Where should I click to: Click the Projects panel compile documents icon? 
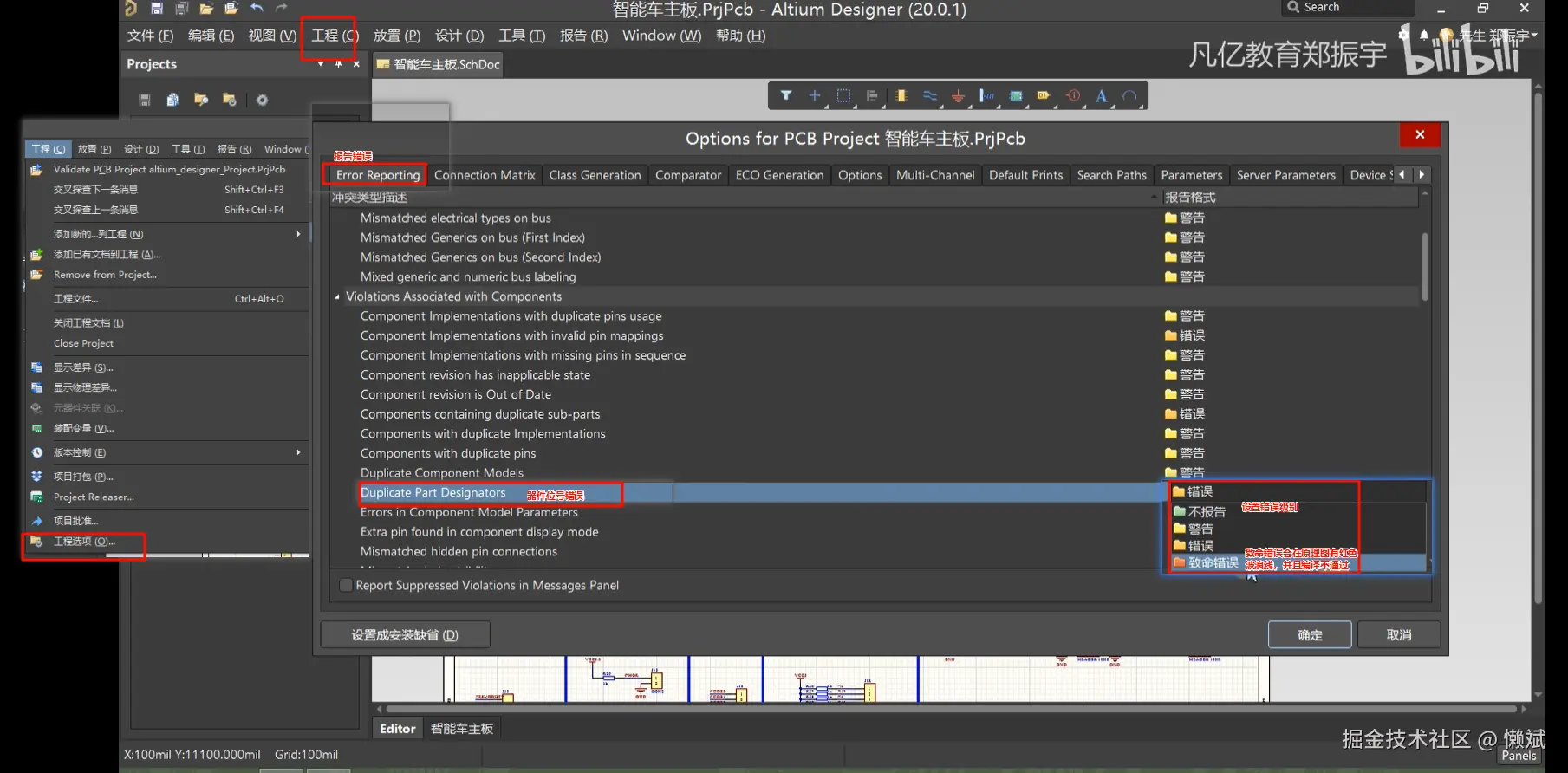tap(172, 100)
